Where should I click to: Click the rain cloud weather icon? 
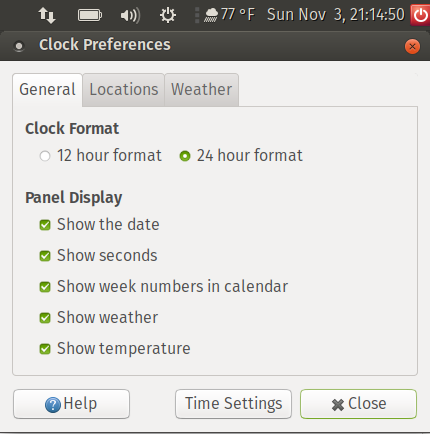(x=211, y=15)
